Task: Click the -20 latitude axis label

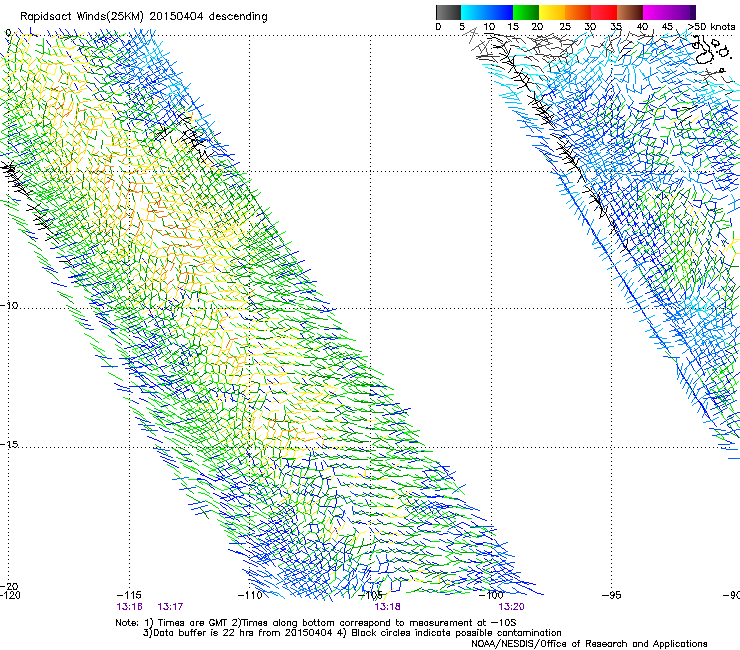Action: point(9,586)
